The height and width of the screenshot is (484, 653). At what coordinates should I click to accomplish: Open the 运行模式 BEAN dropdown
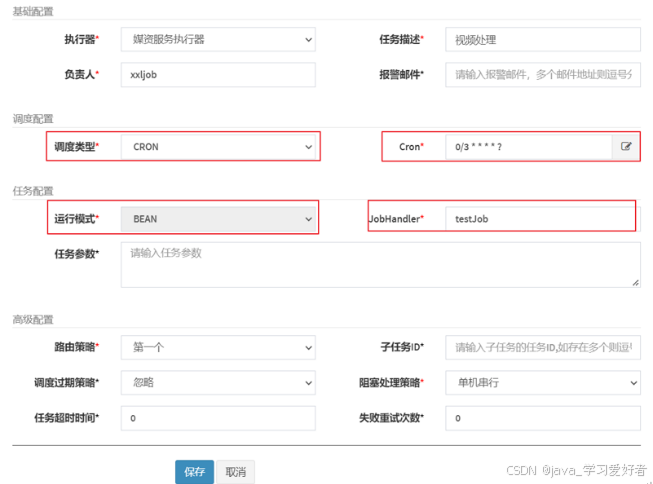218,219
